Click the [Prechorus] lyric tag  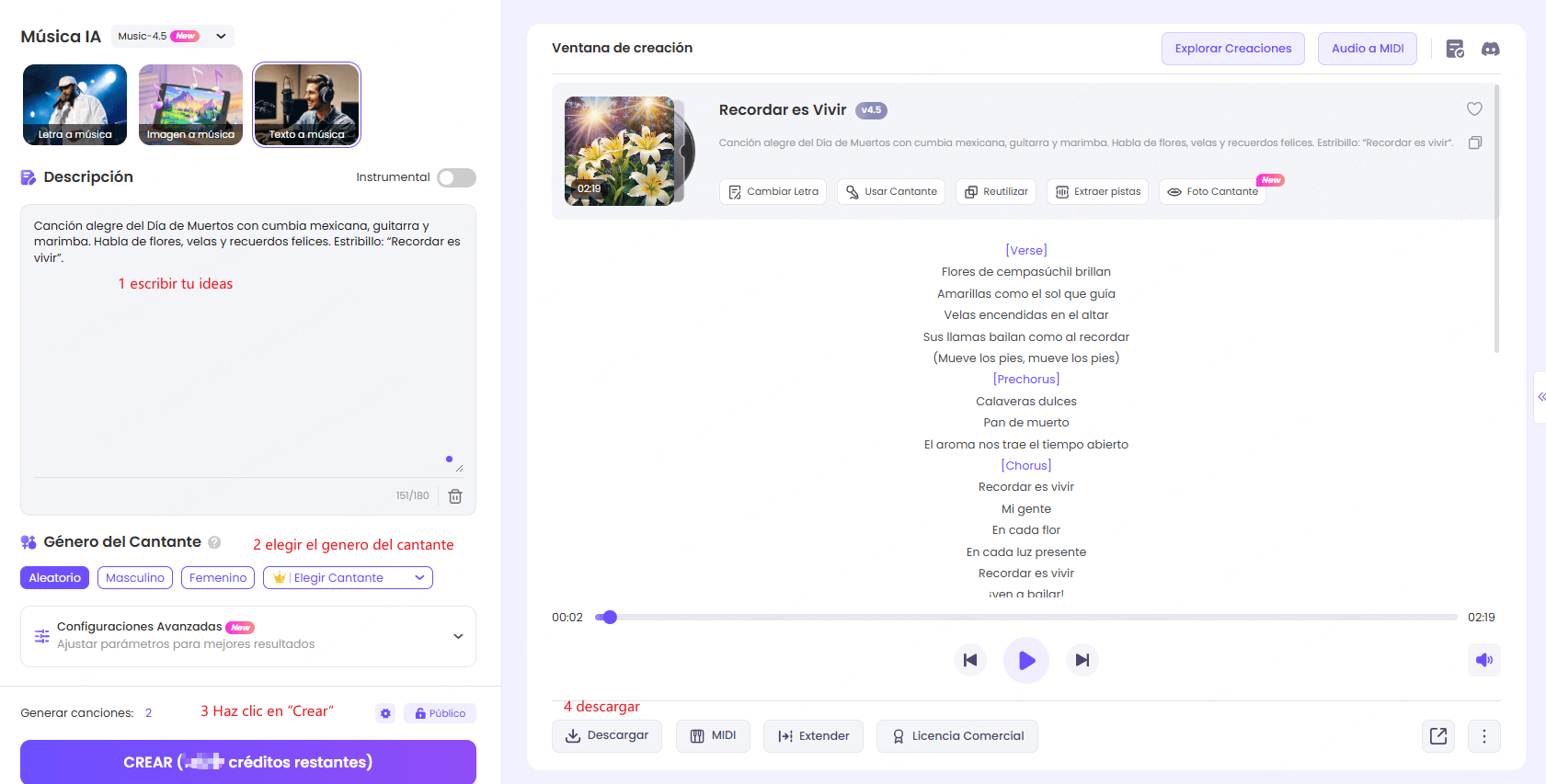click(x=1026, y=380)
